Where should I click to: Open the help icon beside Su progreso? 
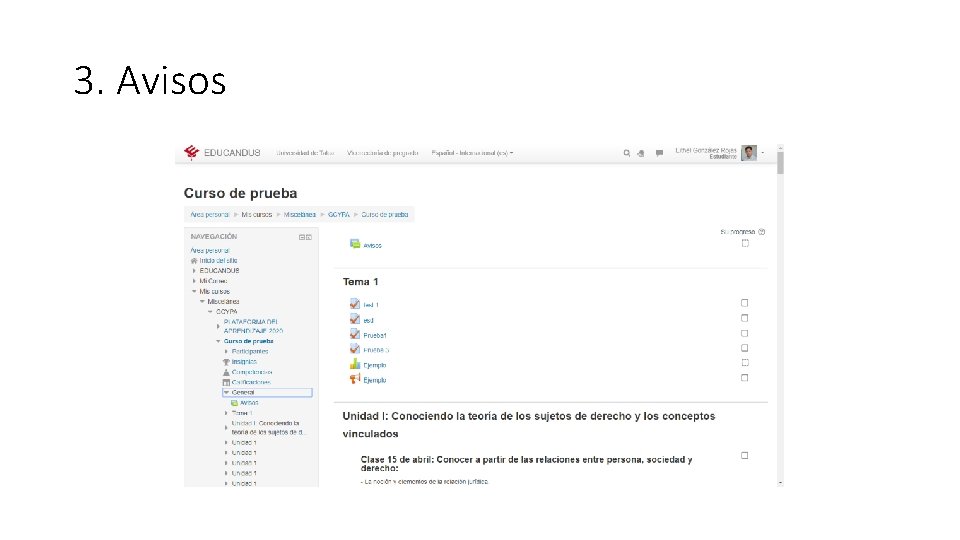coord(762,232)
